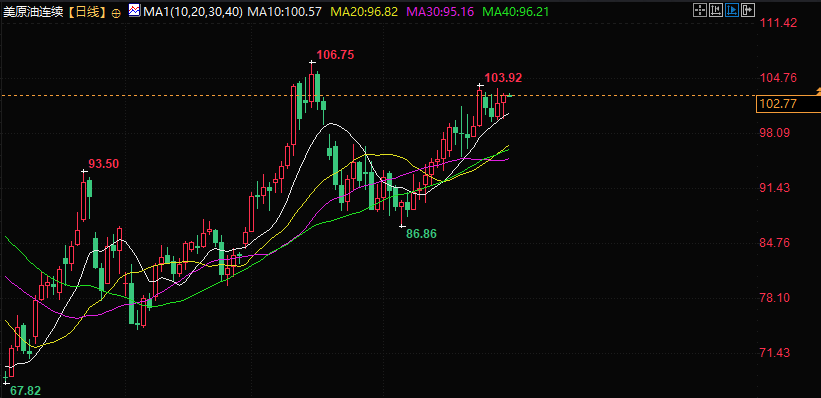Click the 103.92 peak price label
The width and height of the screenshot is (821, 398).
[503, 78]
